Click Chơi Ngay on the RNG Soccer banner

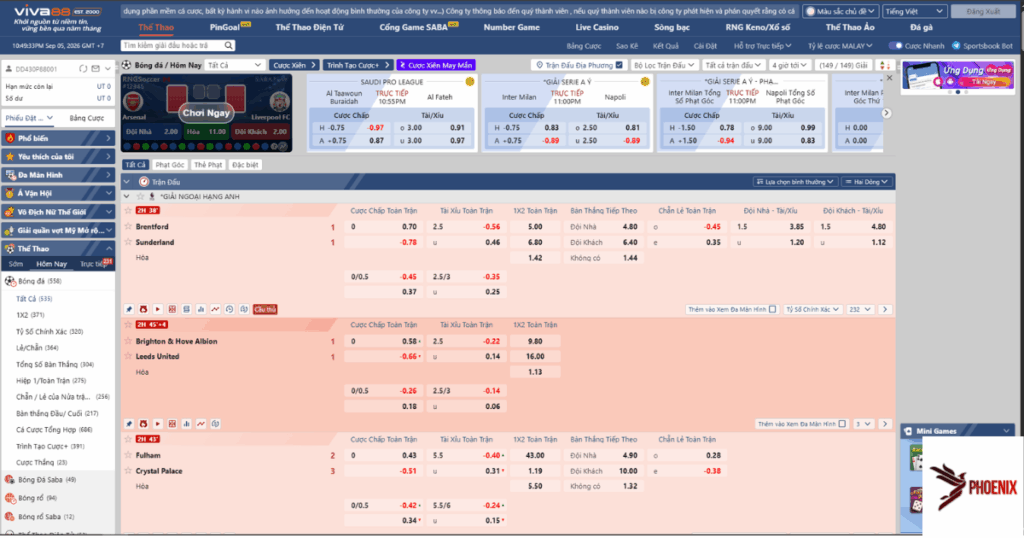[206, 113]
